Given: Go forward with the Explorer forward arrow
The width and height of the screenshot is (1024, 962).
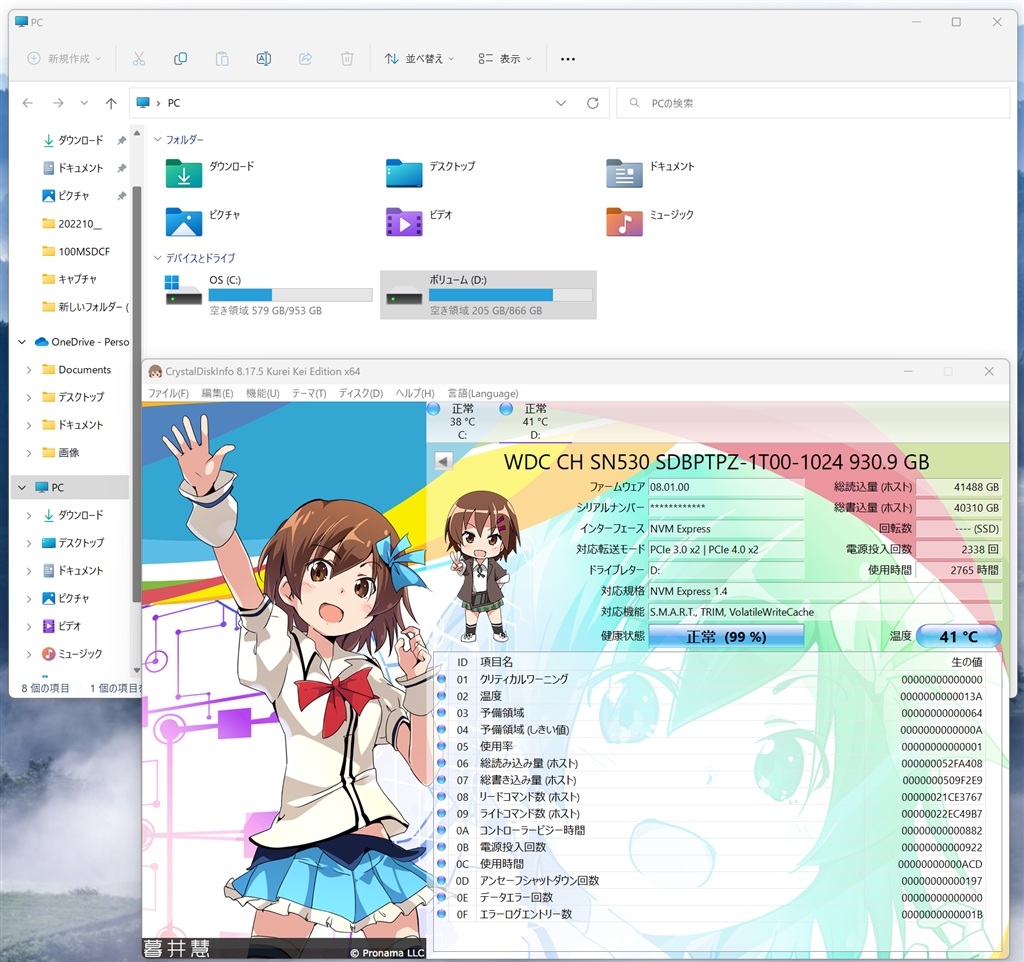Looking at the screenshot, I should tap(58, 103).
